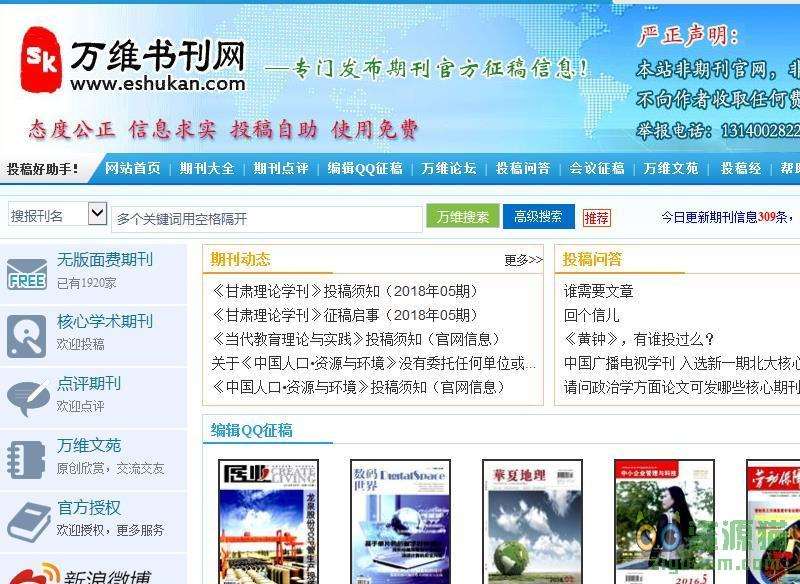Click the 欢迎授权，更多服务 caption

[110, 530]
